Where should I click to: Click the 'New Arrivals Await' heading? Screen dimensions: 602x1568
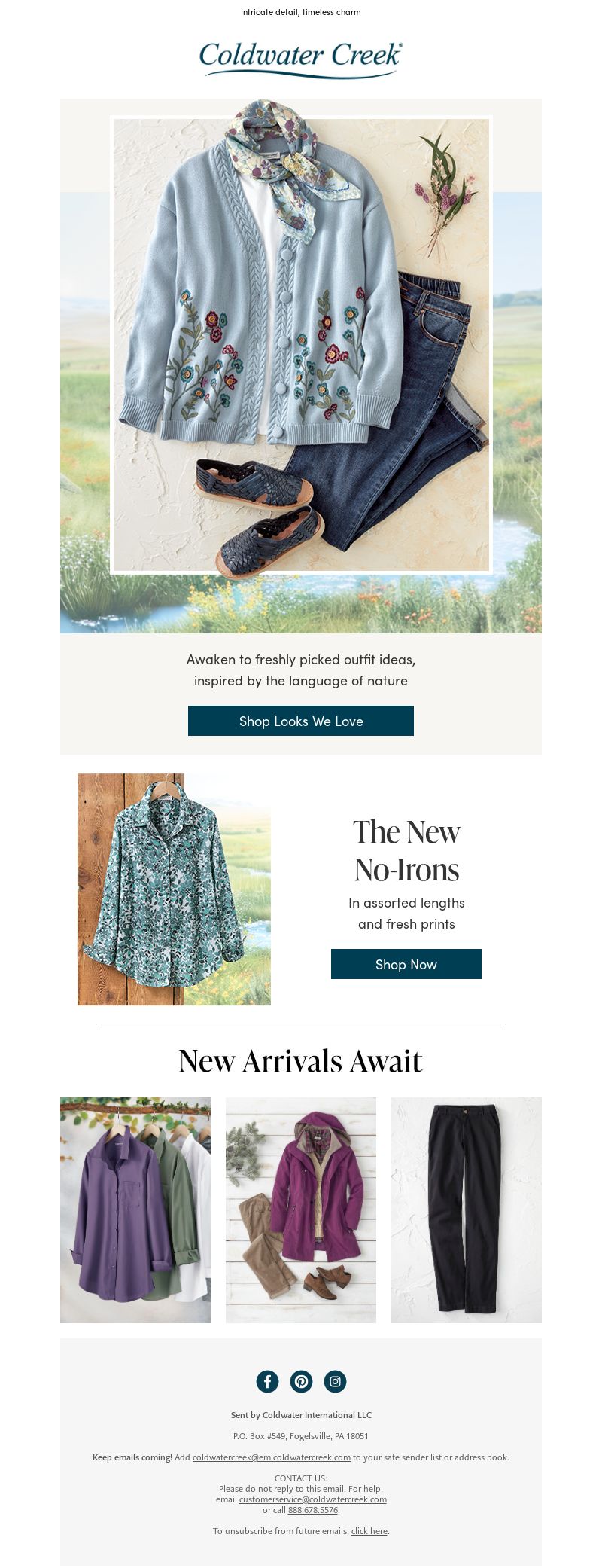(x=301, y=1061)
